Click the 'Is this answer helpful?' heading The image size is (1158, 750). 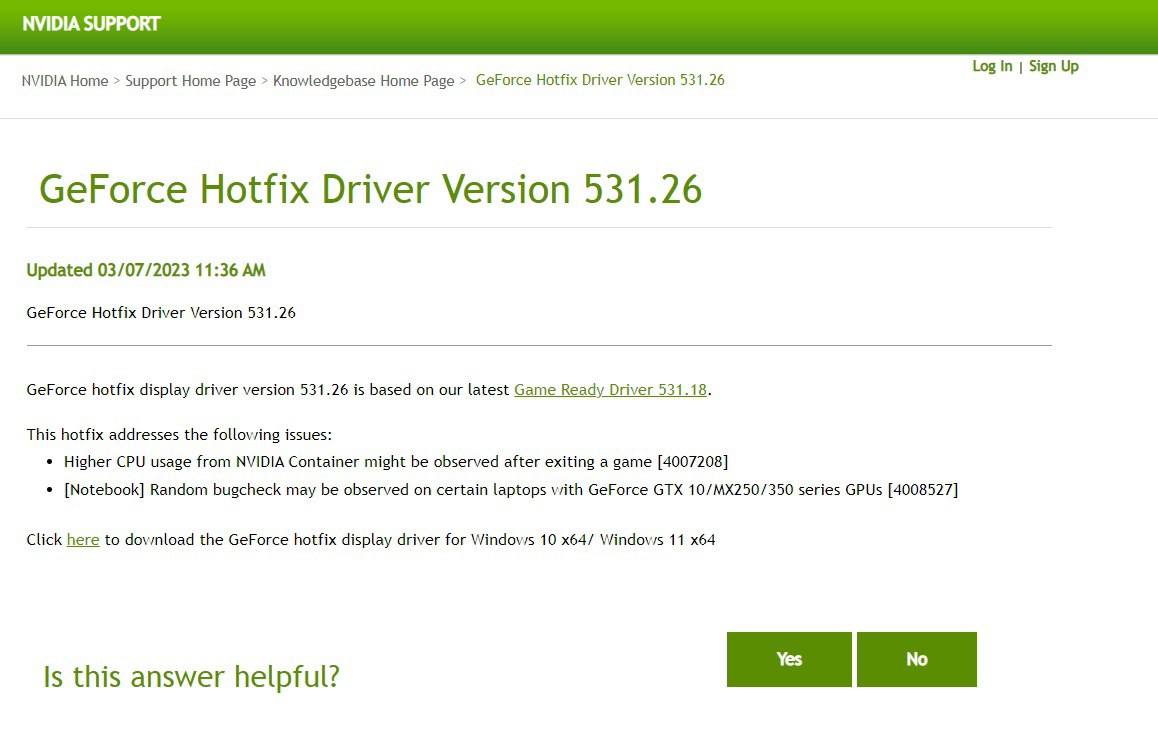point(191,677)
